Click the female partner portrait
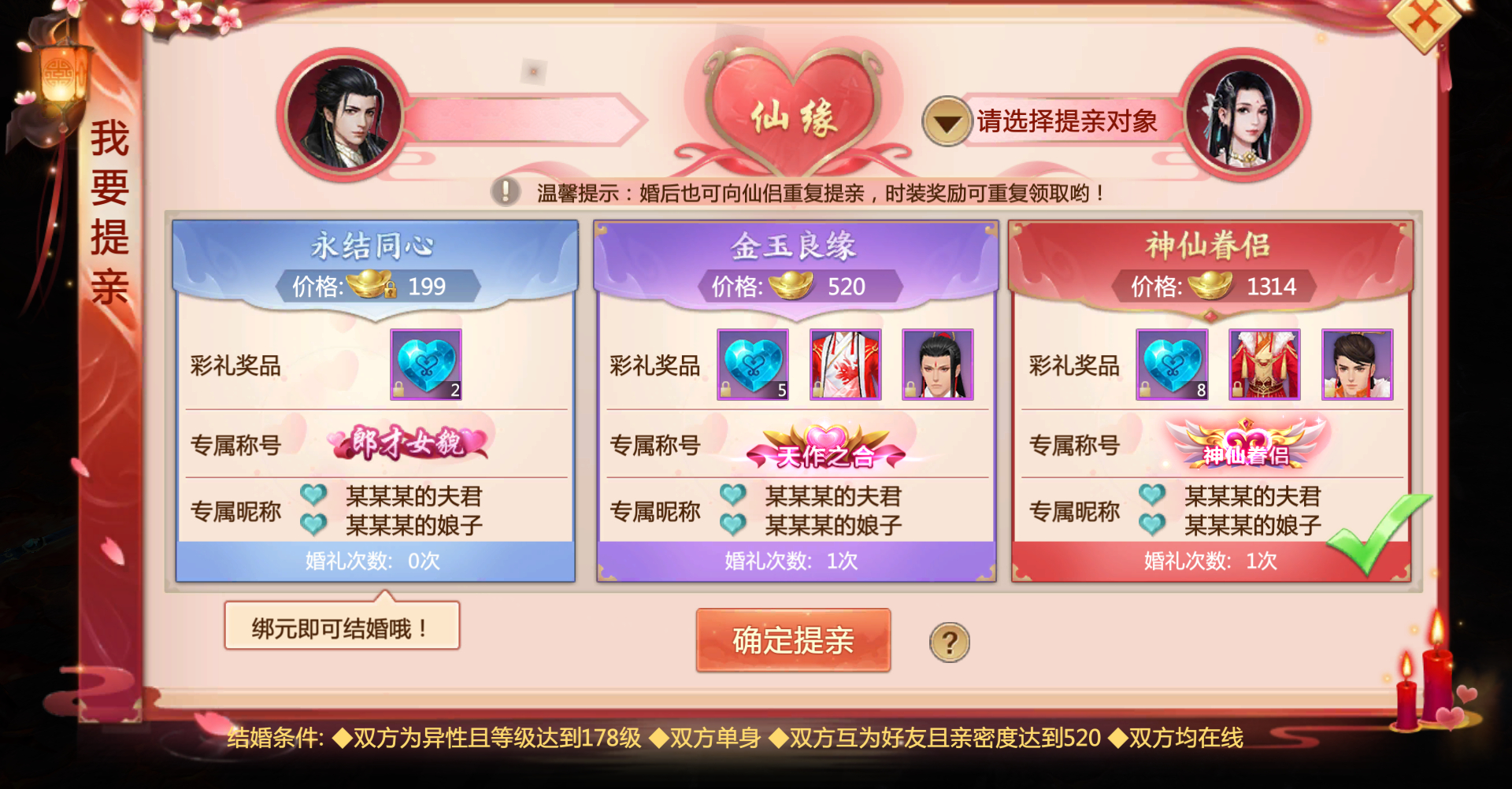 (x=1242, y=116)
